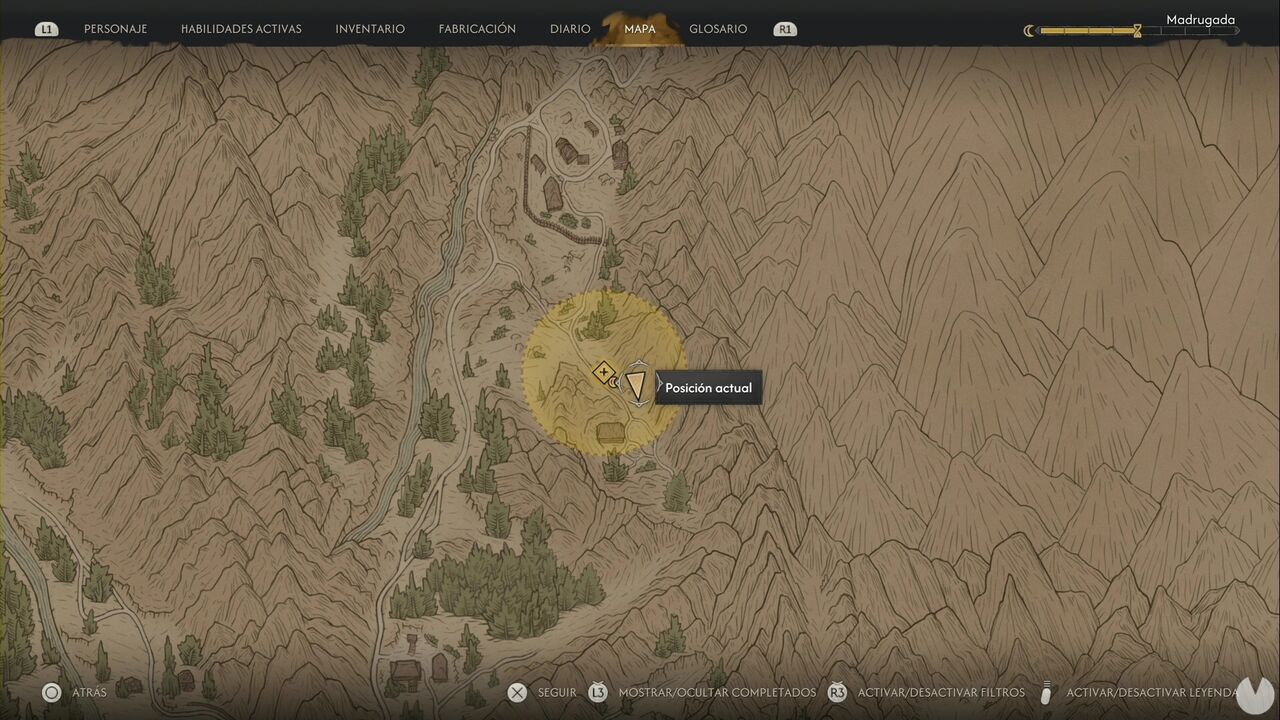Screen dimensions: 1280x720
Task: Open the Glosario tab
Action: (718, 29)
